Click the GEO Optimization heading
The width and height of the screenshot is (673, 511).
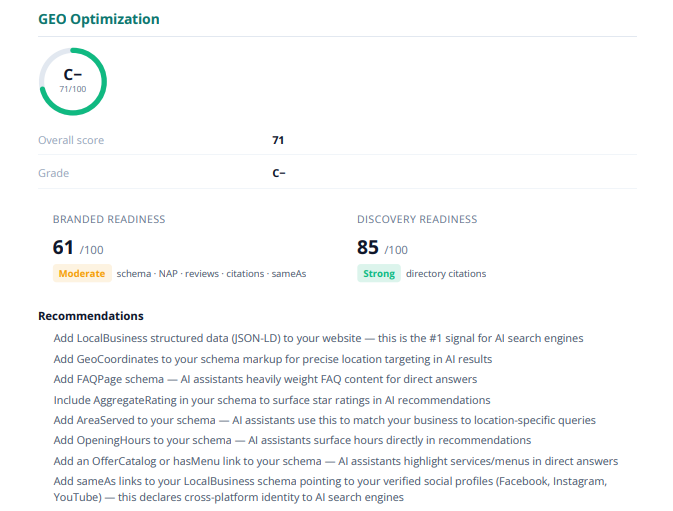click(x=99, y=19)
